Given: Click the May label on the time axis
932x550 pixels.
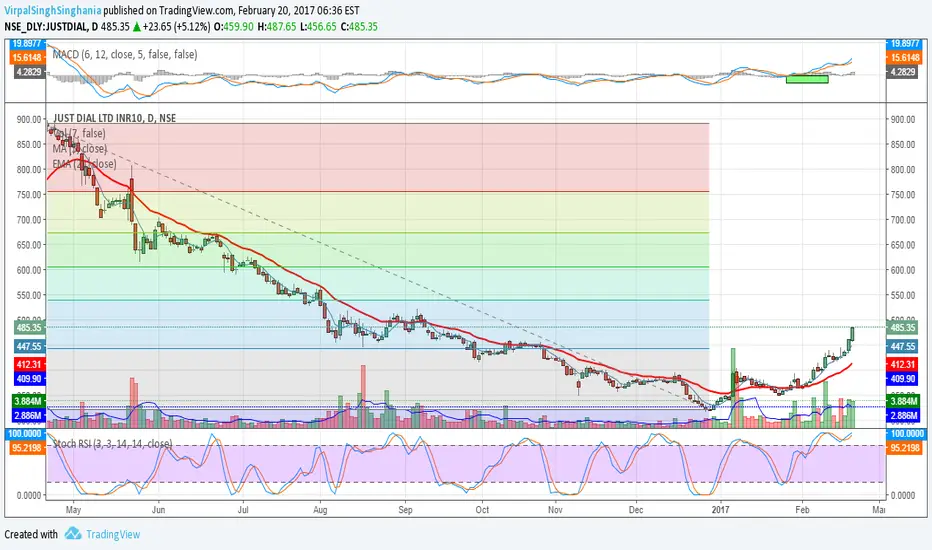Looking at the screenshot, I should pyautogui.click(x=73, y=510).
